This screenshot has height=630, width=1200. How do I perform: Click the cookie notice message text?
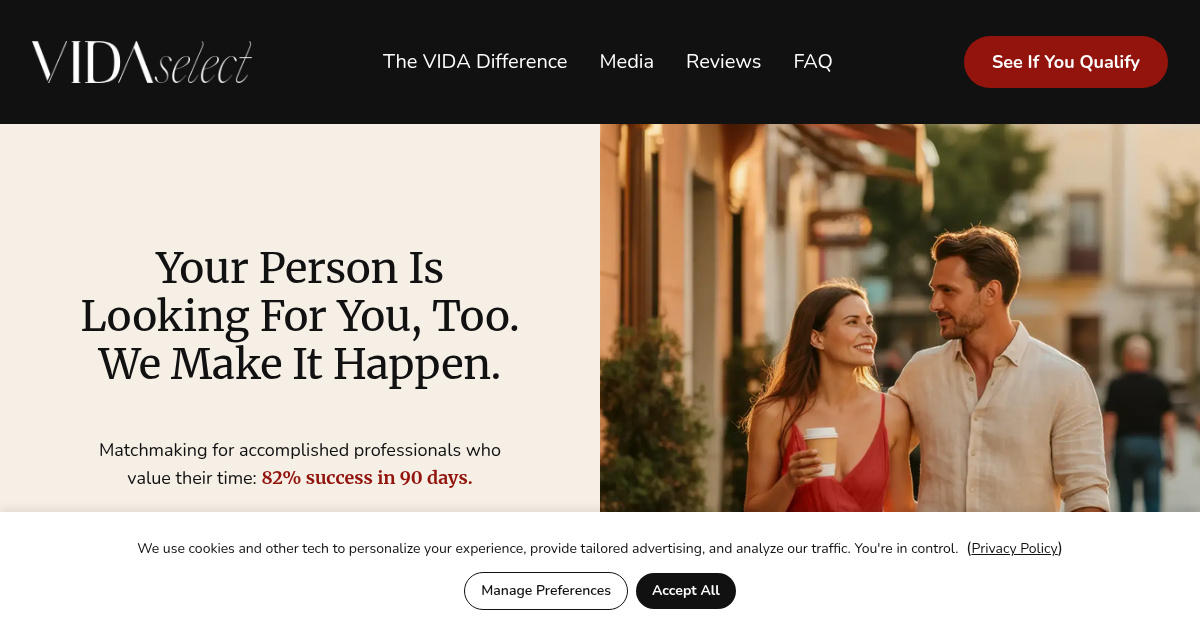[x=548, y=548]
